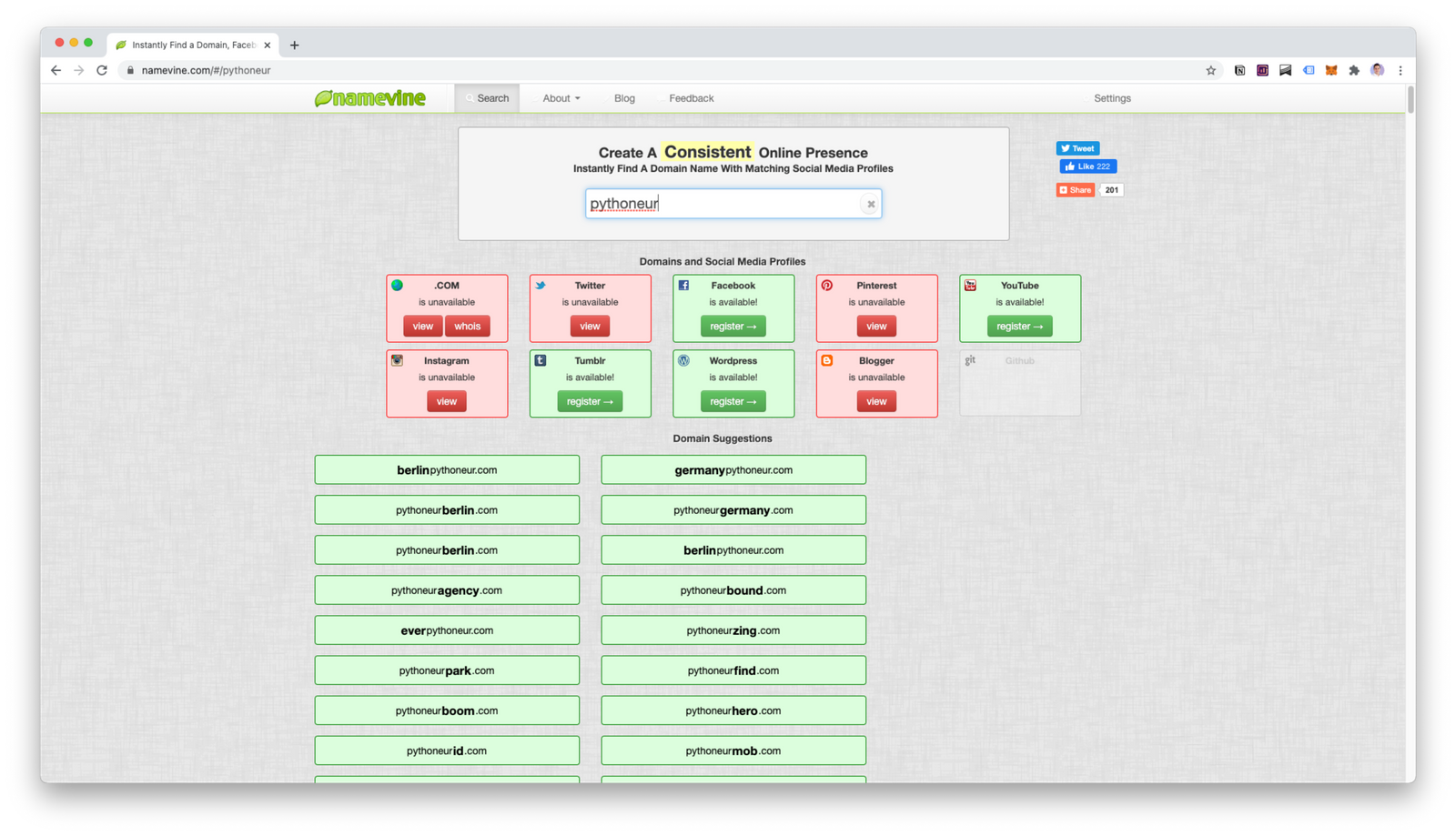This screenshot has width=1456, height=836.
Task: Click the YouTube icon
Action: [970, 286]
